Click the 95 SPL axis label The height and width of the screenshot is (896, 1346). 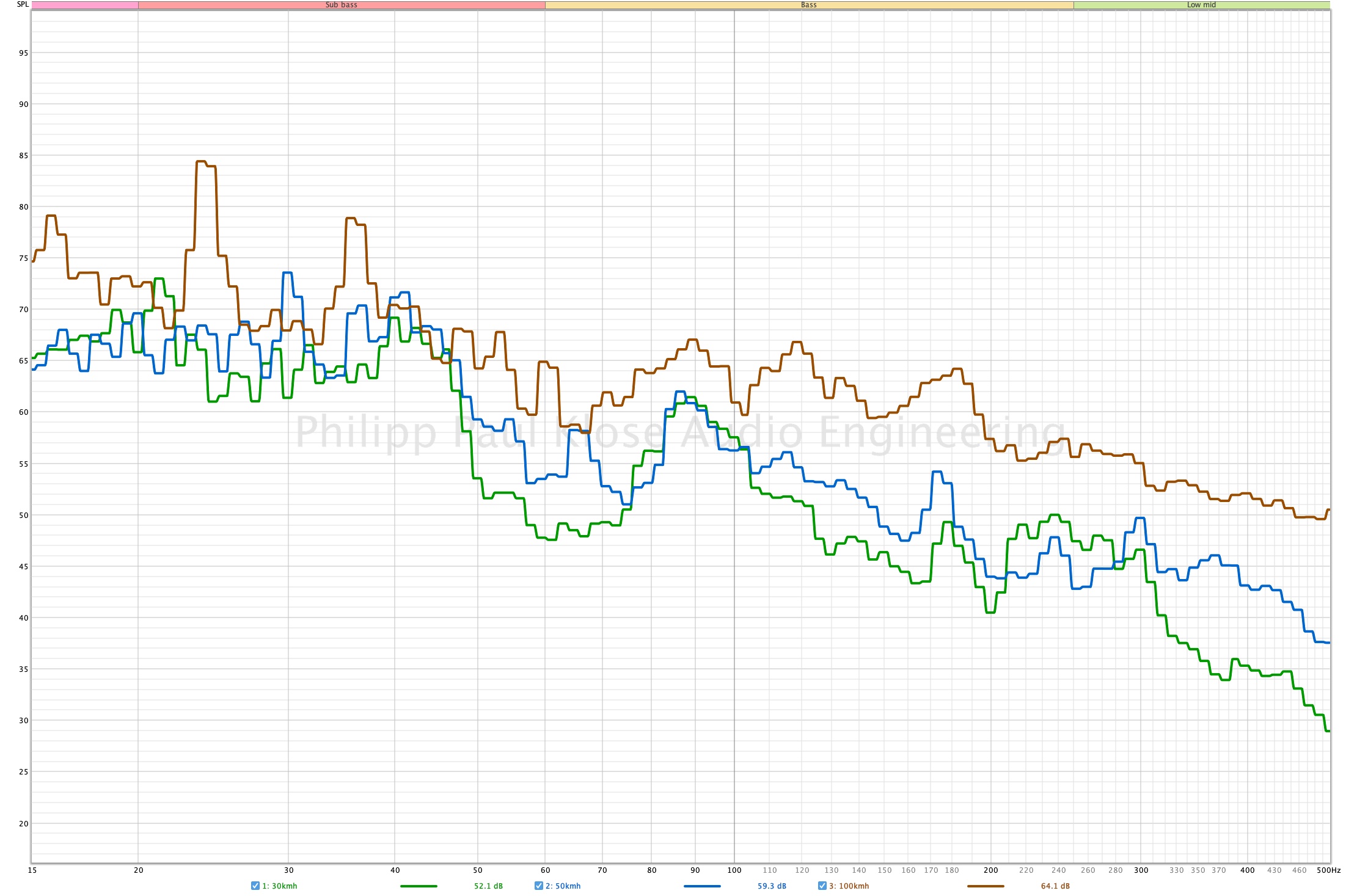pyautogui.click(x=23, y=53)
